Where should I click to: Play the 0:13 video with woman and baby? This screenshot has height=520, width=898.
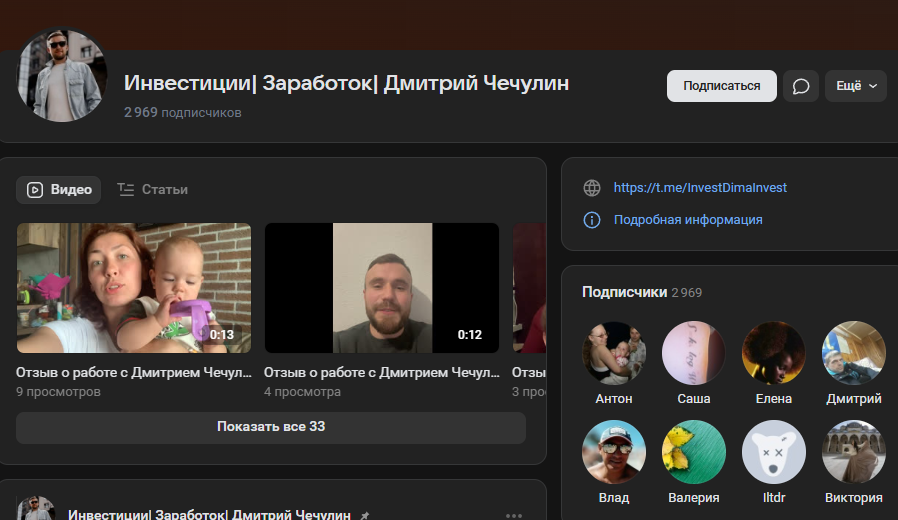pos(133,288)
